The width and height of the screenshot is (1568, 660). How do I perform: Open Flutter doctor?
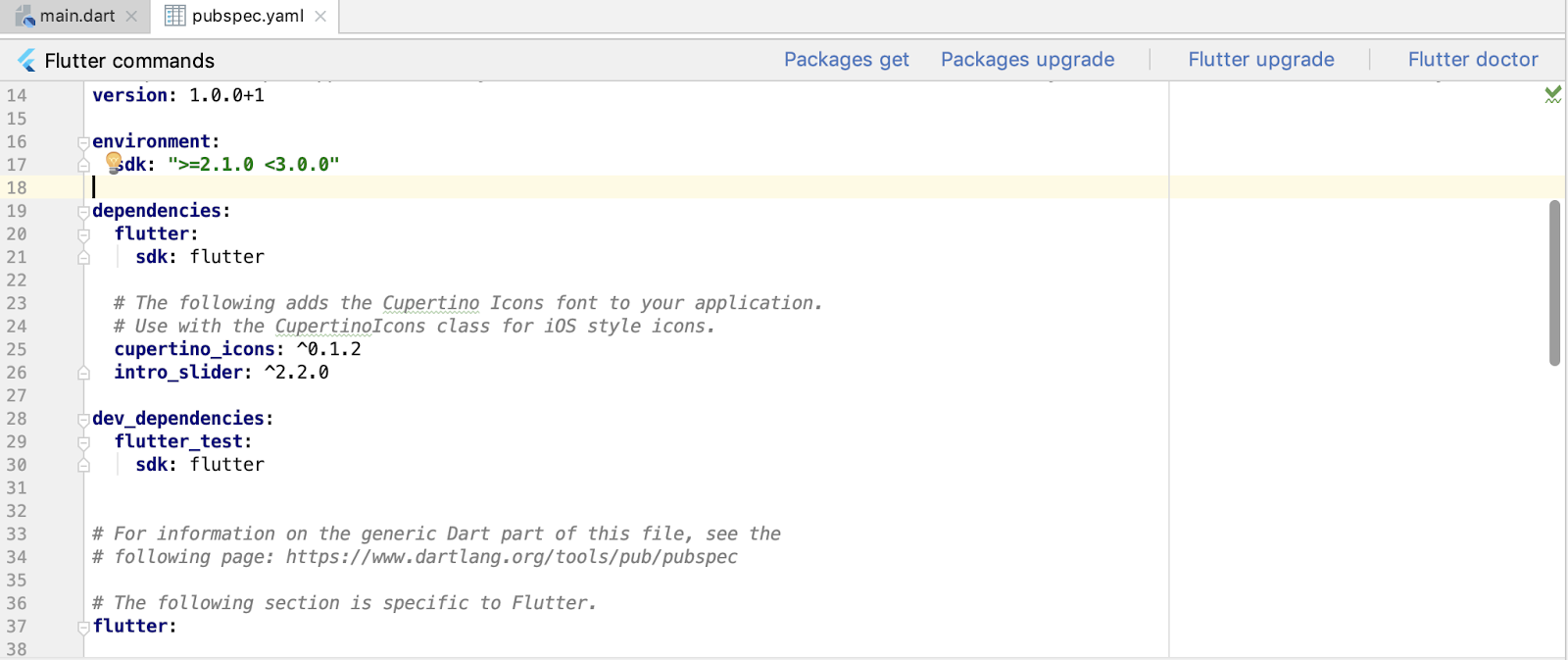tap(1473, 60)
